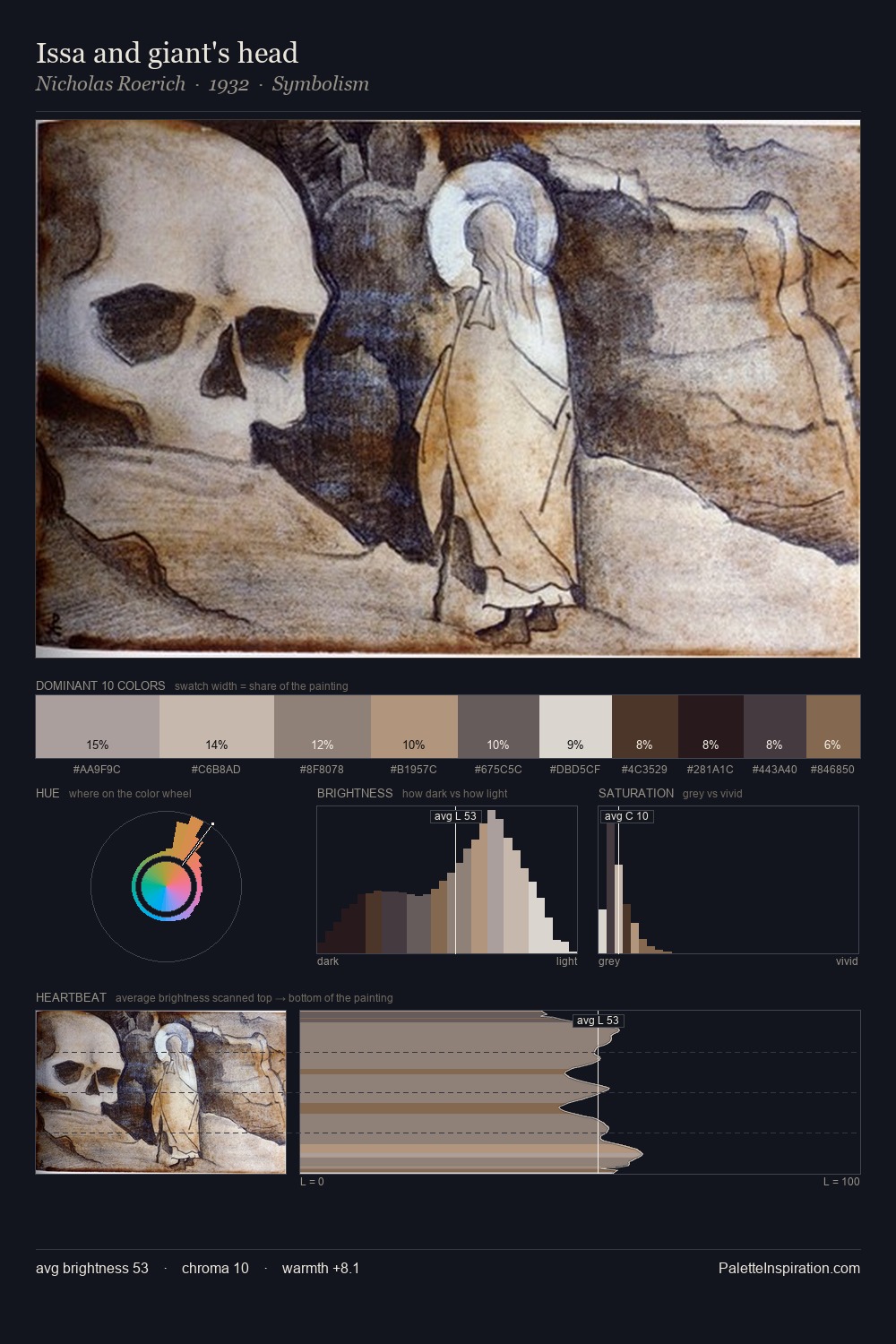Click 'where on the color wheel' caption
896x1344 pixels.
pos(130,794)
